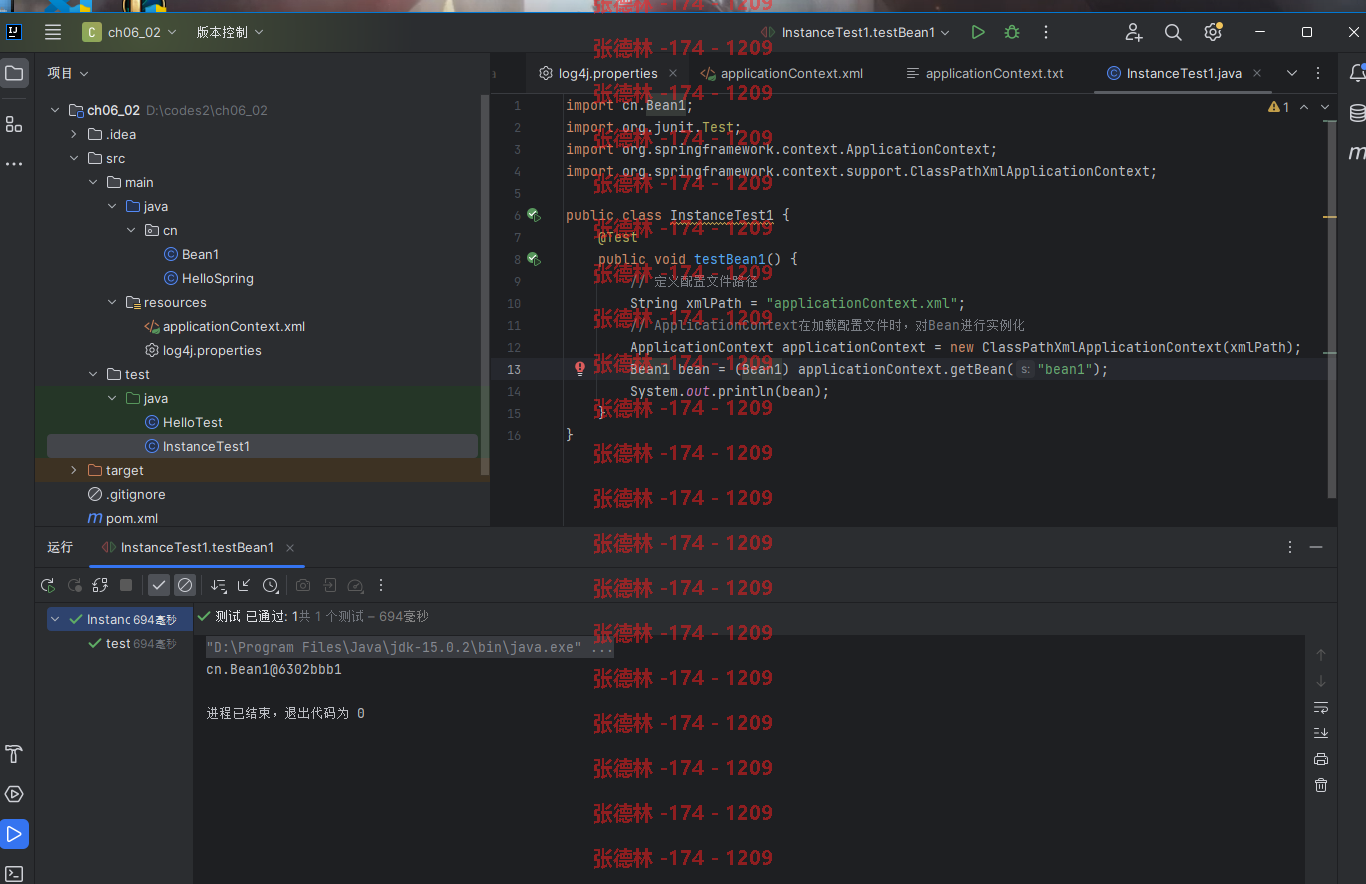Switch to applicationContext.txt tab
This screenshot has height=884, width=1366.
[x=985, y=73]
